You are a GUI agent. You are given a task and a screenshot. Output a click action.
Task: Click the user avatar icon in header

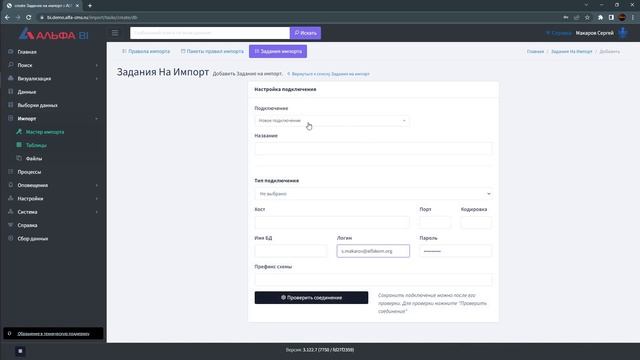[x=623, y=33]
